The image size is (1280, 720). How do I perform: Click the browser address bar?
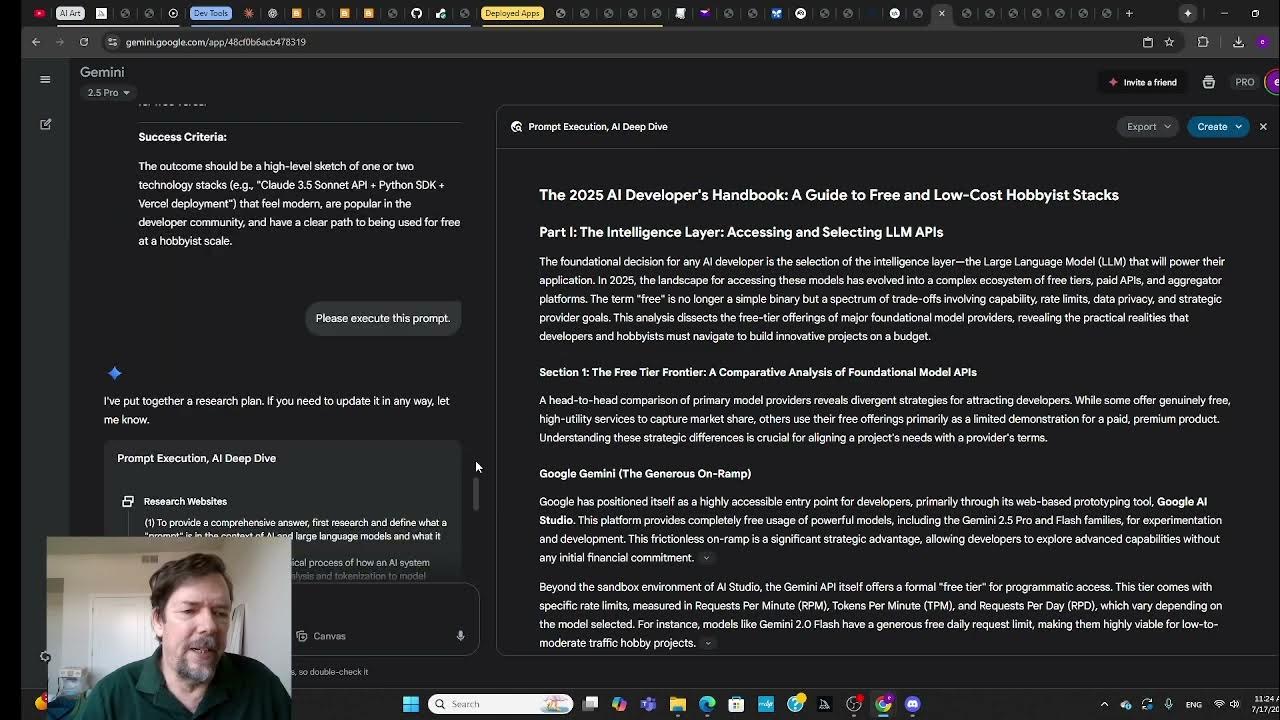(x=300, y=42)
